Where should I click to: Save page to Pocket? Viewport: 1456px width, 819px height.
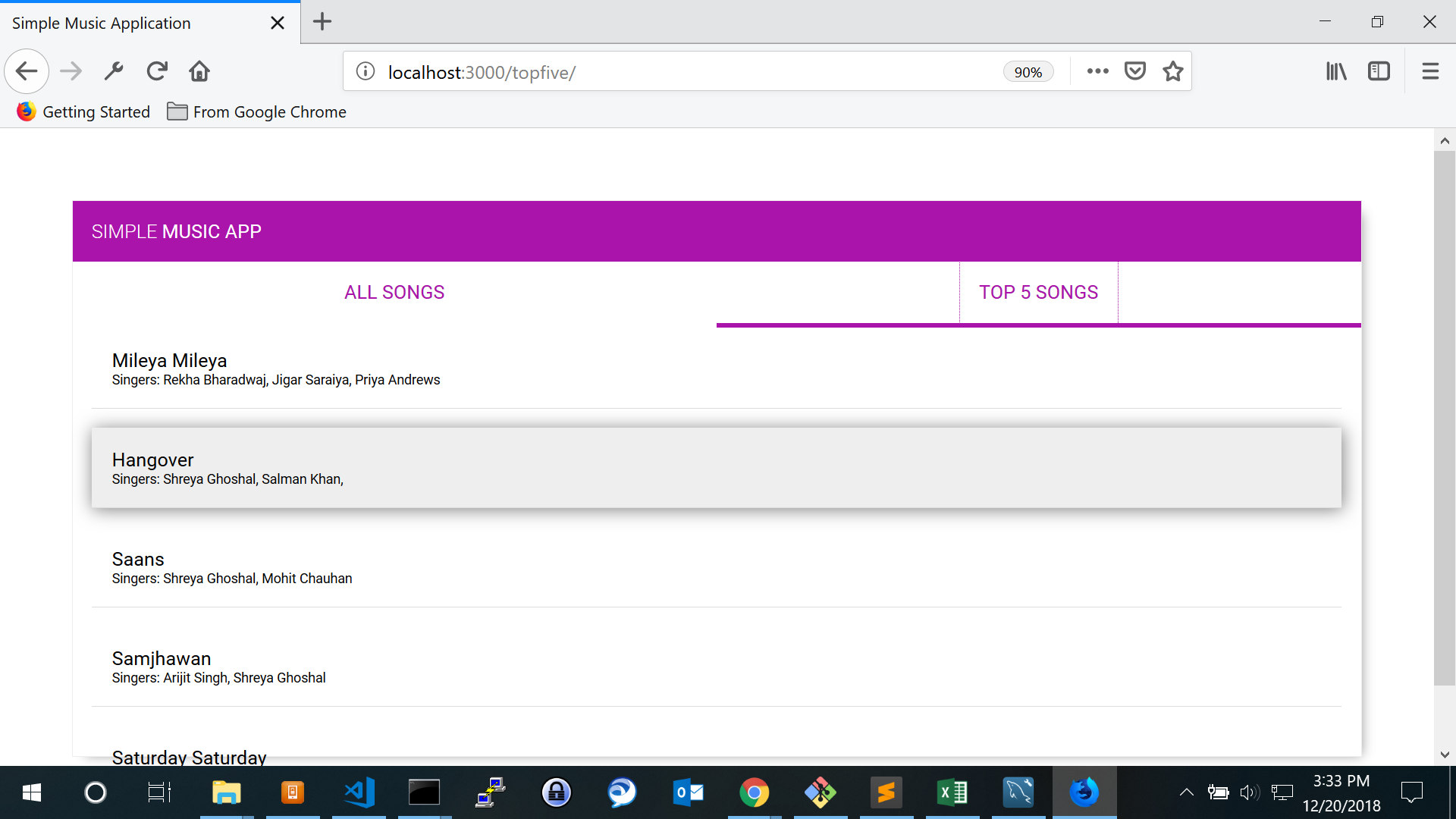click(x=1134, y=71)
